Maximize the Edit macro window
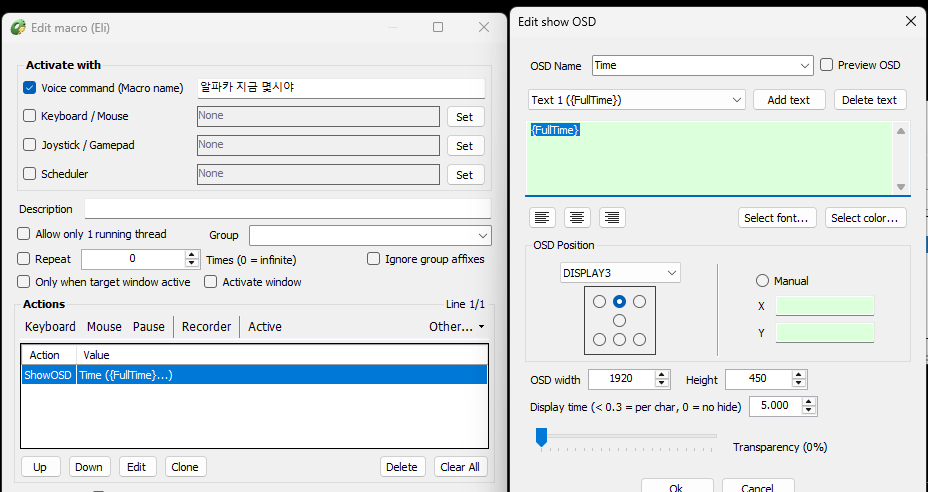 (x=438, y=27)
